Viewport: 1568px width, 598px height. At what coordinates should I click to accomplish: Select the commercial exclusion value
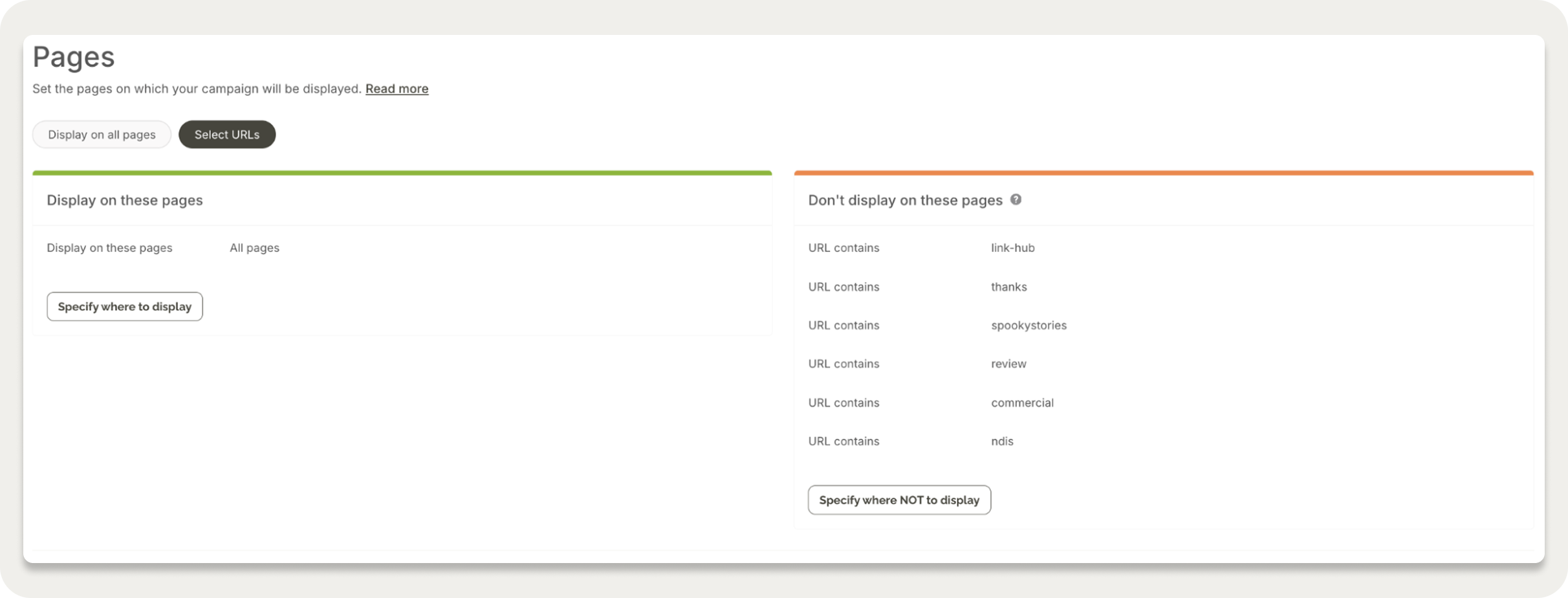click(x=1022, y=403)
